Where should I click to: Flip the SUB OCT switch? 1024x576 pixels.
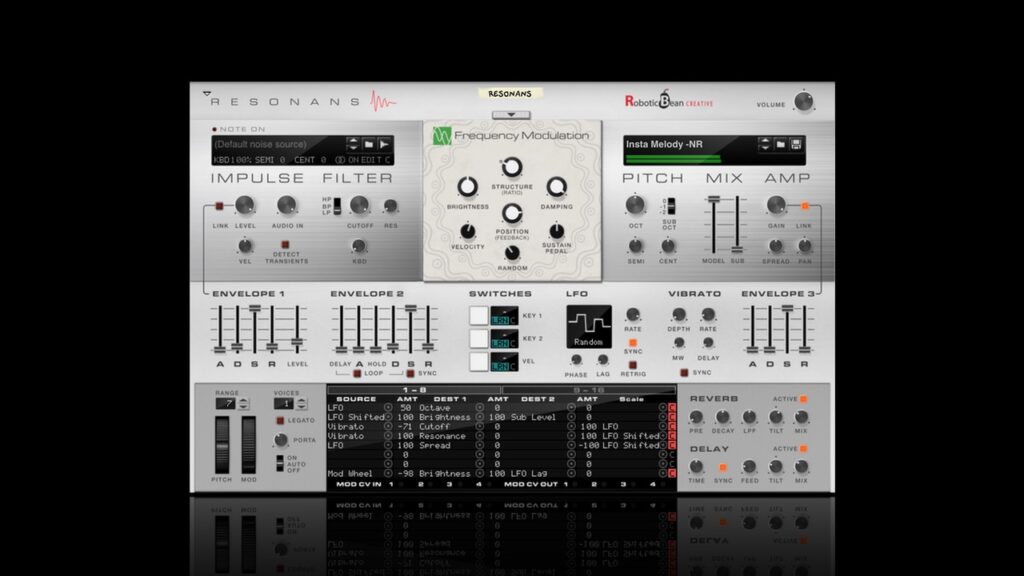671,206
